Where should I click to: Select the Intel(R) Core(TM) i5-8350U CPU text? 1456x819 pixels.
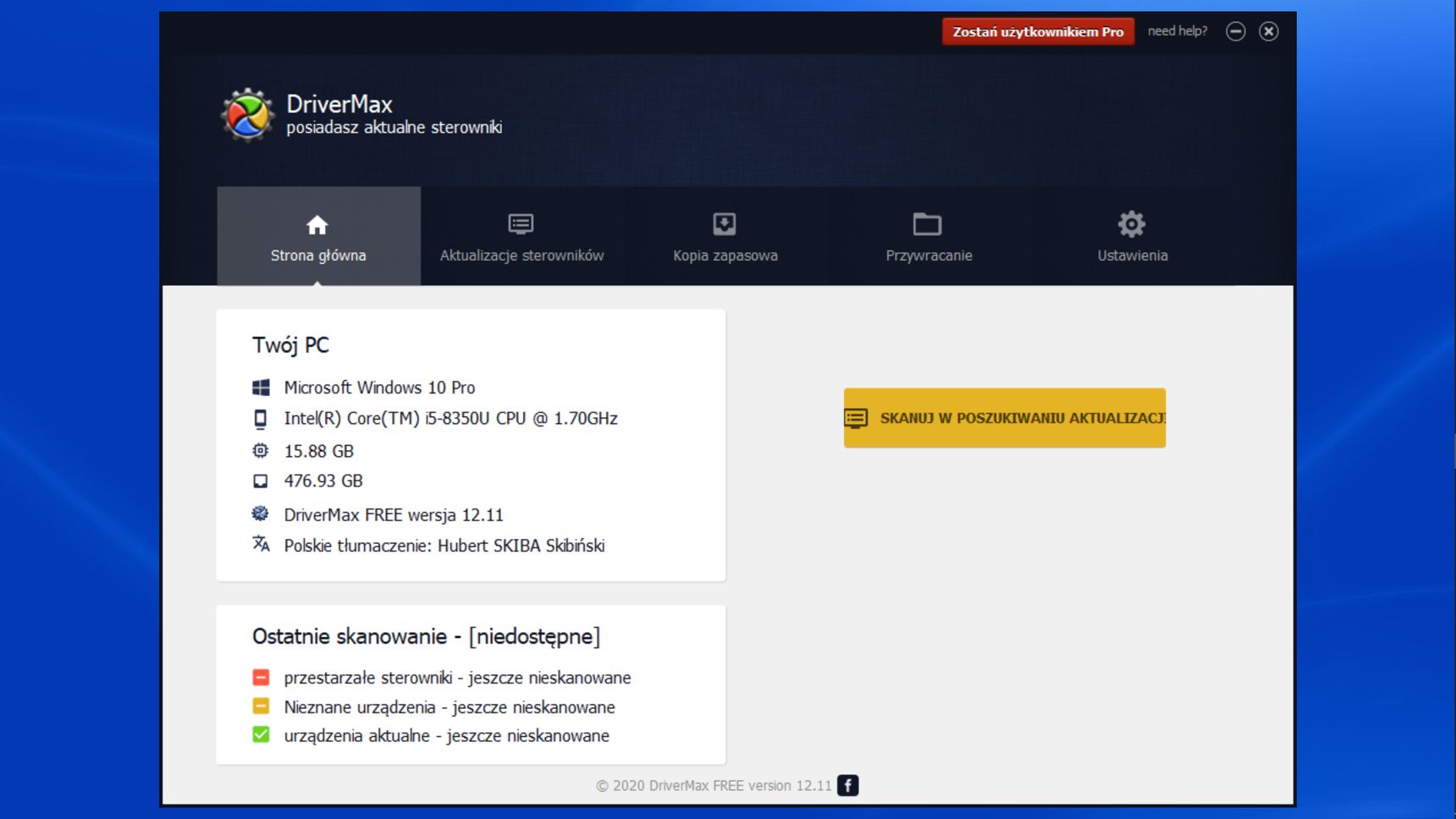(450, 419)
